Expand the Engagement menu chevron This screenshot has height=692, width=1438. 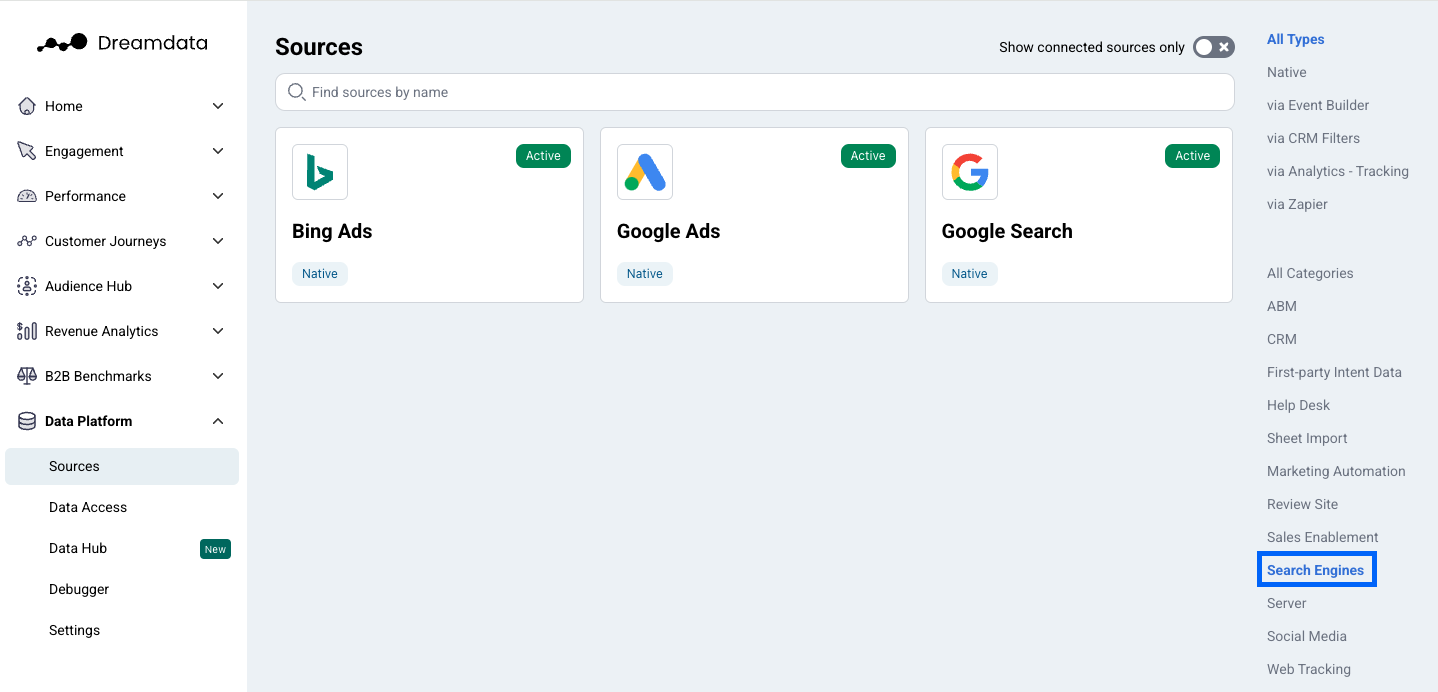click(218, 151)
